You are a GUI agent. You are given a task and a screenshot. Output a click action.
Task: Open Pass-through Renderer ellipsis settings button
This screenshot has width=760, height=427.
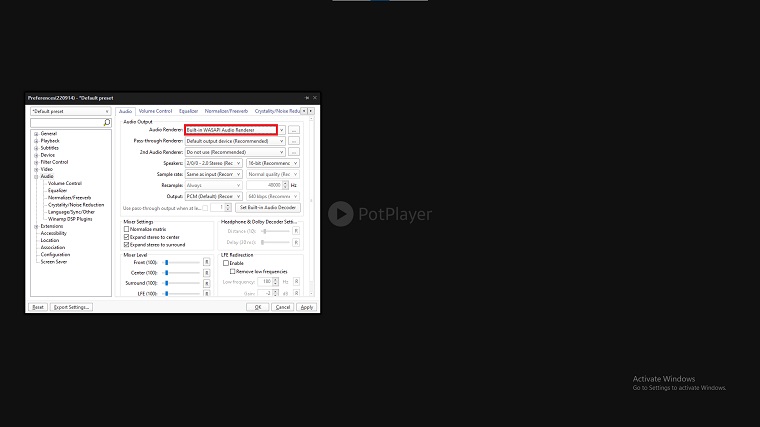click(294, 141)
